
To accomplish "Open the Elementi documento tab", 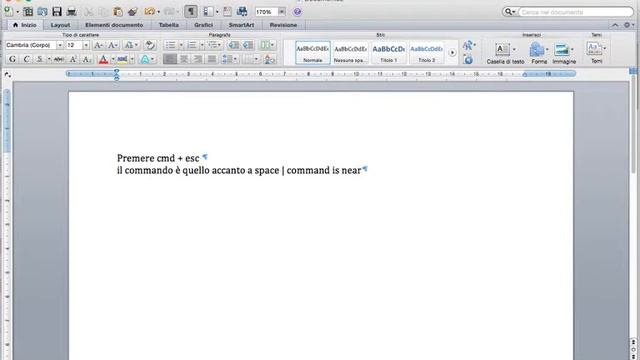I will [114, 25].
